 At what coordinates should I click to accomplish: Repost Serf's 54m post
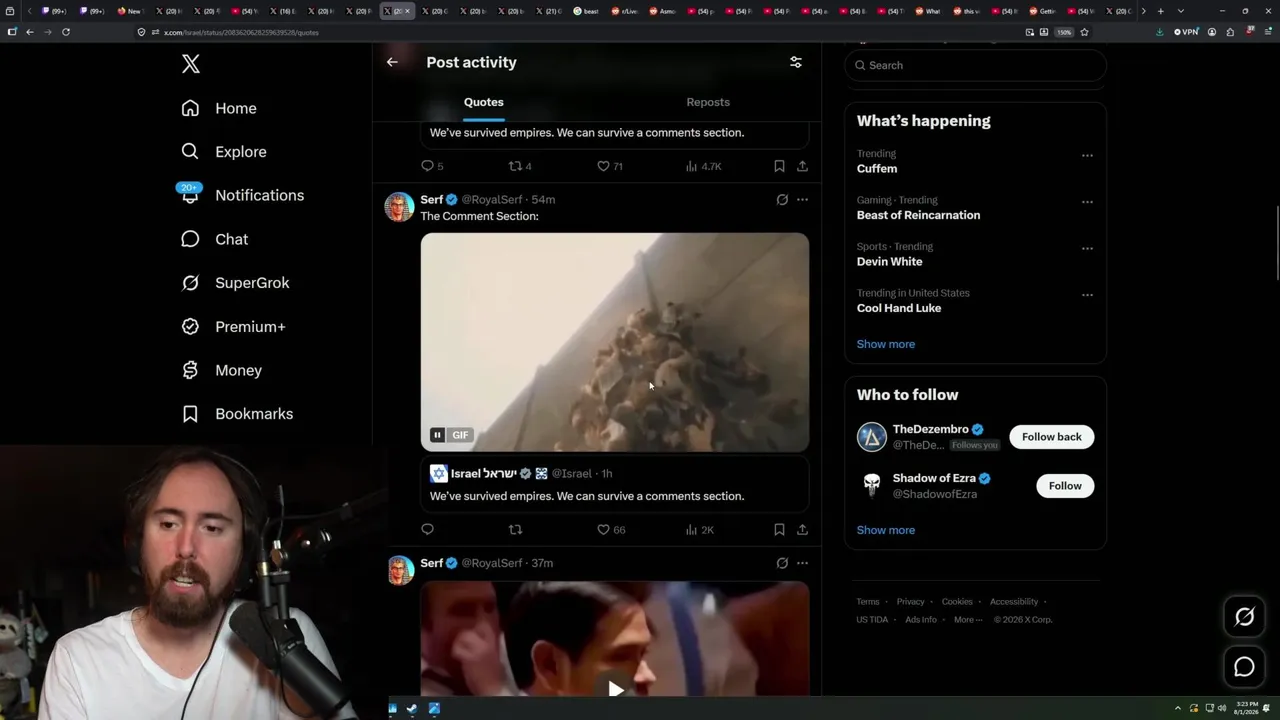tap(515, 530)
